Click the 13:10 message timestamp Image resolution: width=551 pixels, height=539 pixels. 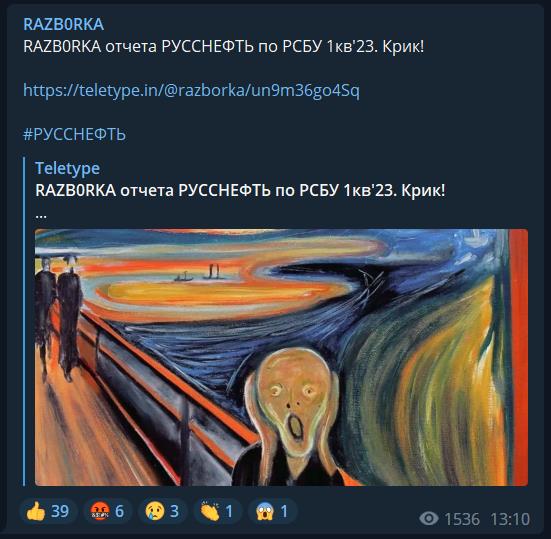(510, 519)
